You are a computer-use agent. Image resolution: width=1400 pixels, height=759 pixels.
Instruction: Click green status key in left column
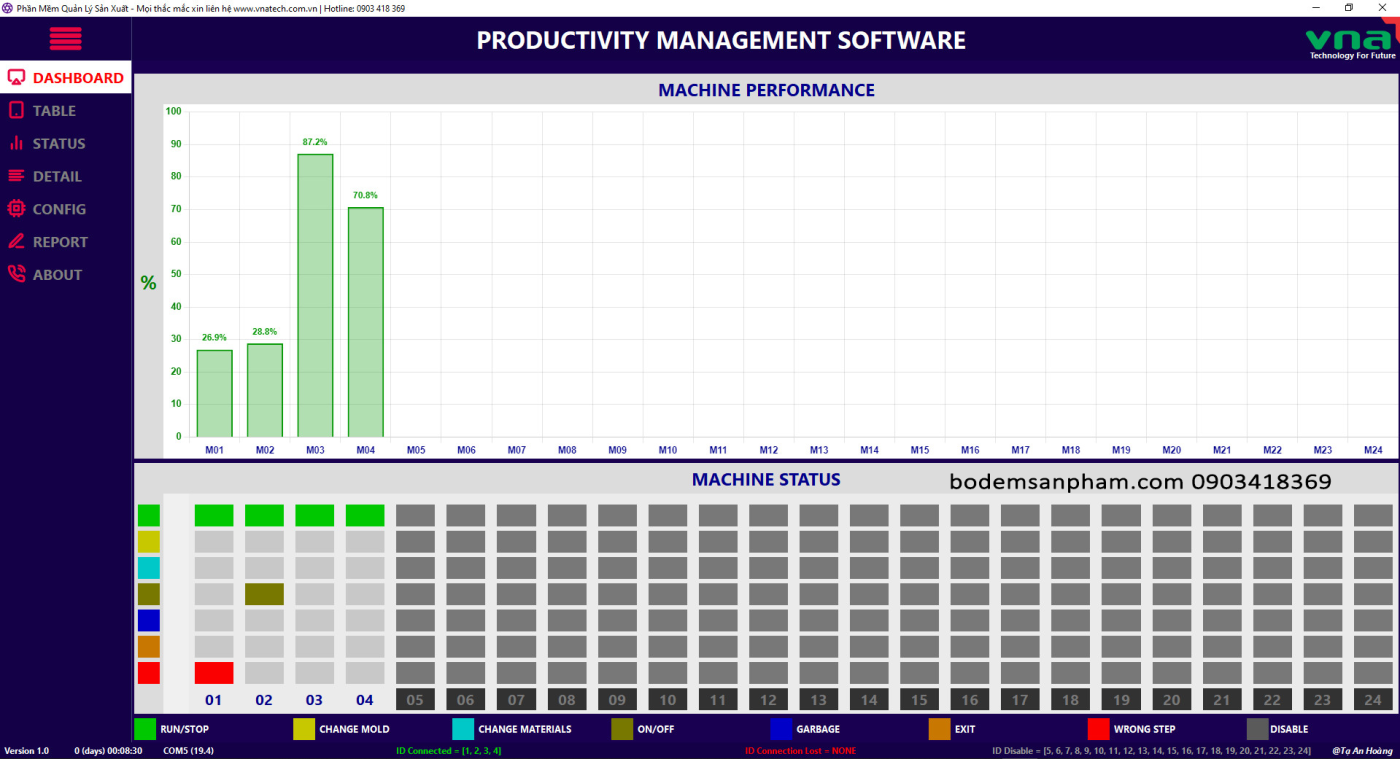(148, 515)
